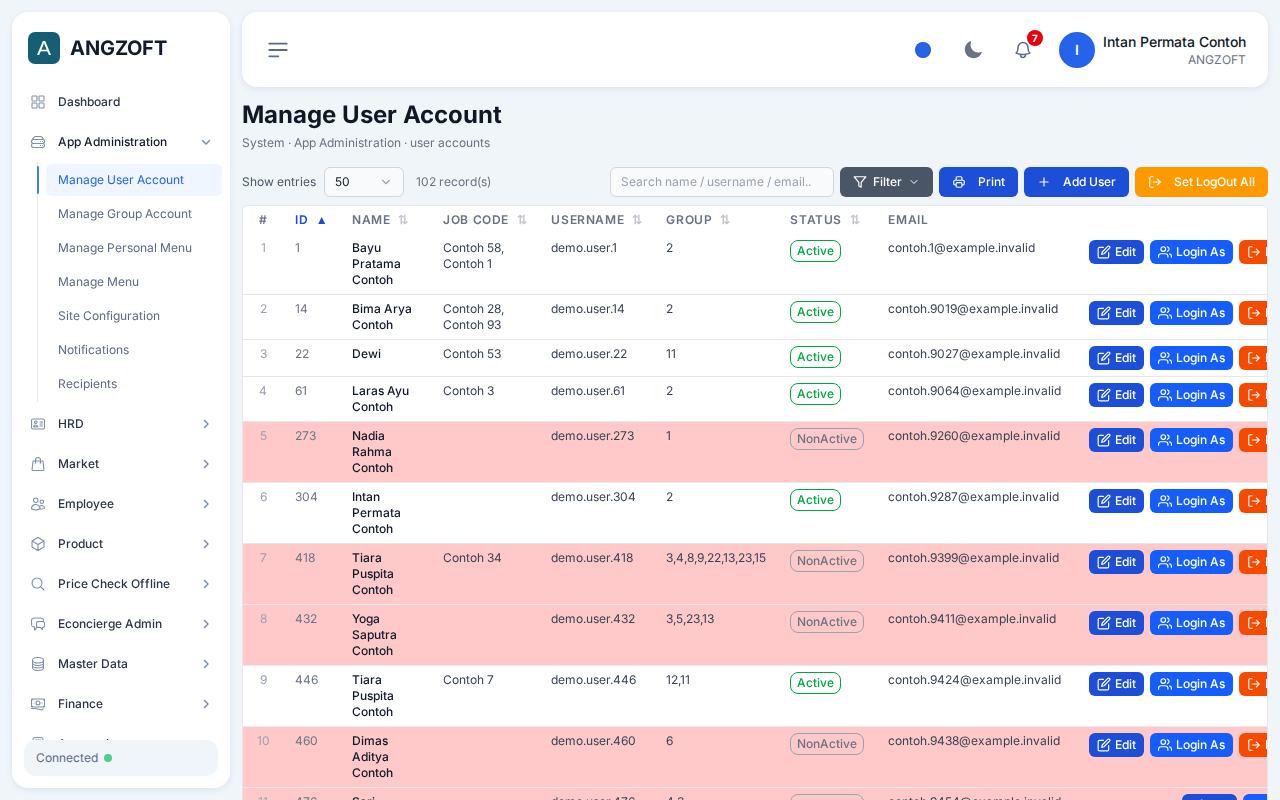Expand Market sidebar menu

(x=121, y=464)
